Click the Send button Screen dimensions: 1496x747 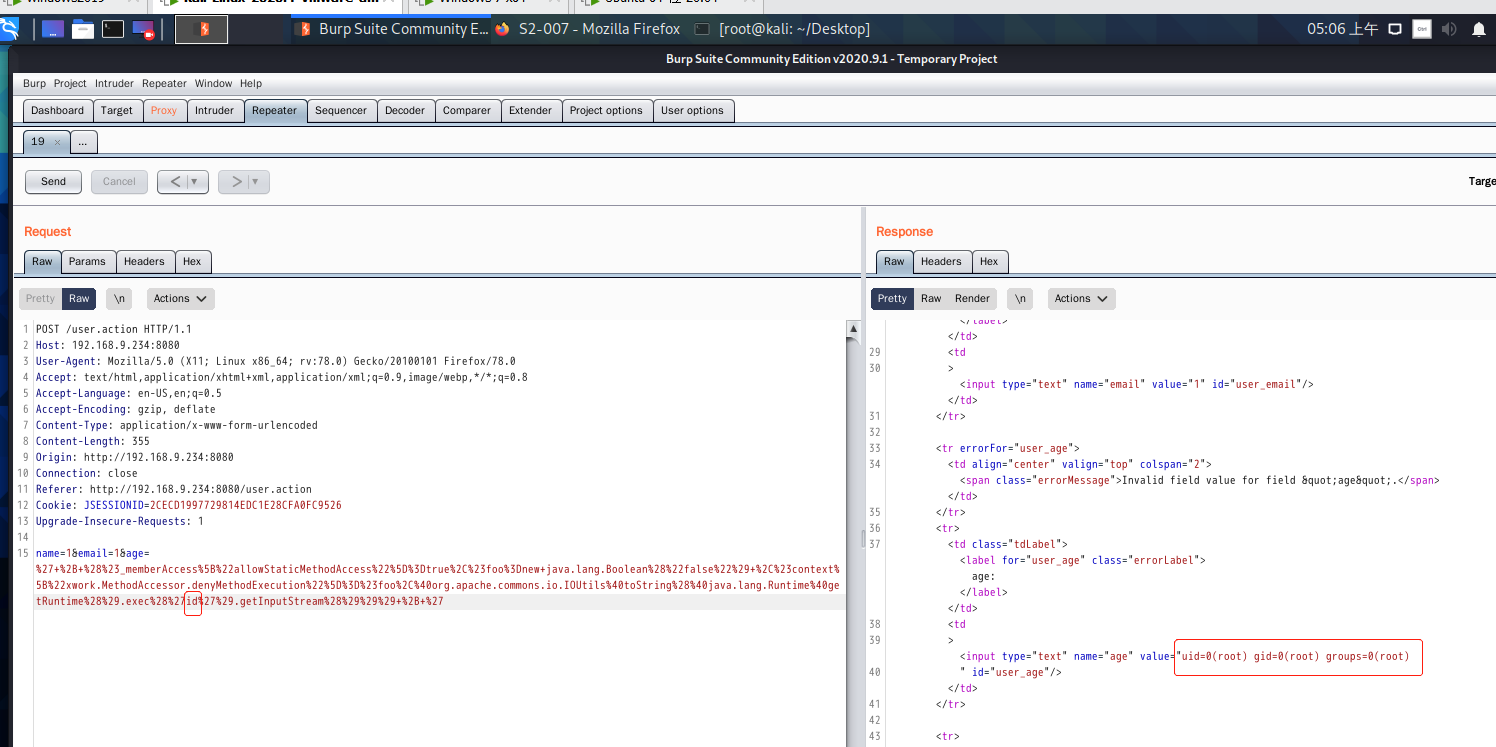(x=54, y=181)
